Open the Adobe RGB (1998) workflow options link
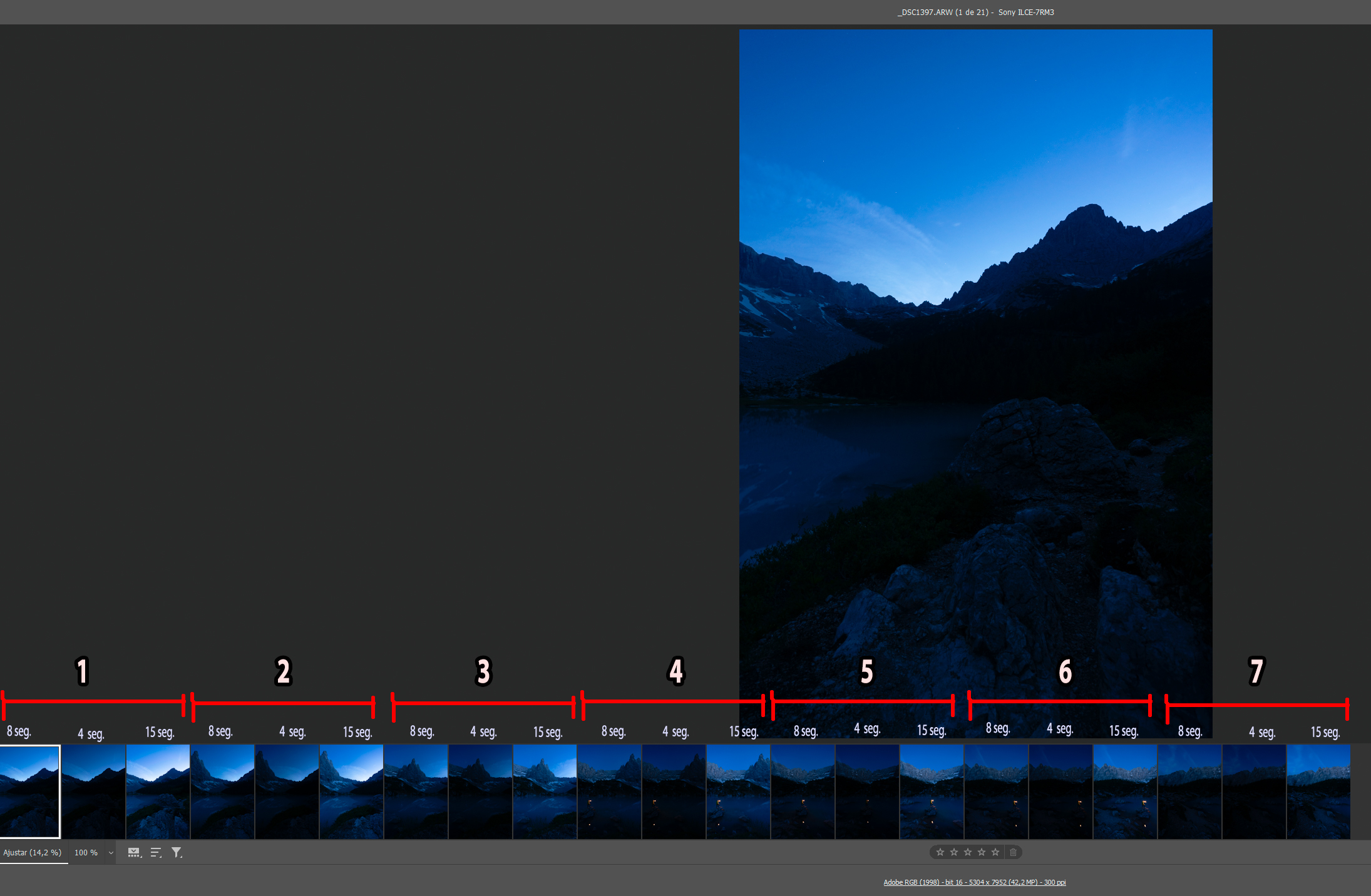 [974, 882]
